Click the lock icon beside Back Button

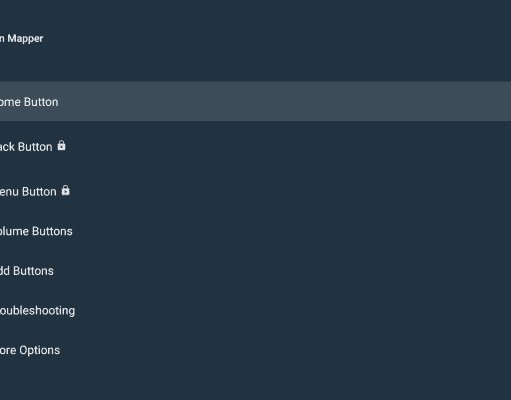tap(61, 146)
